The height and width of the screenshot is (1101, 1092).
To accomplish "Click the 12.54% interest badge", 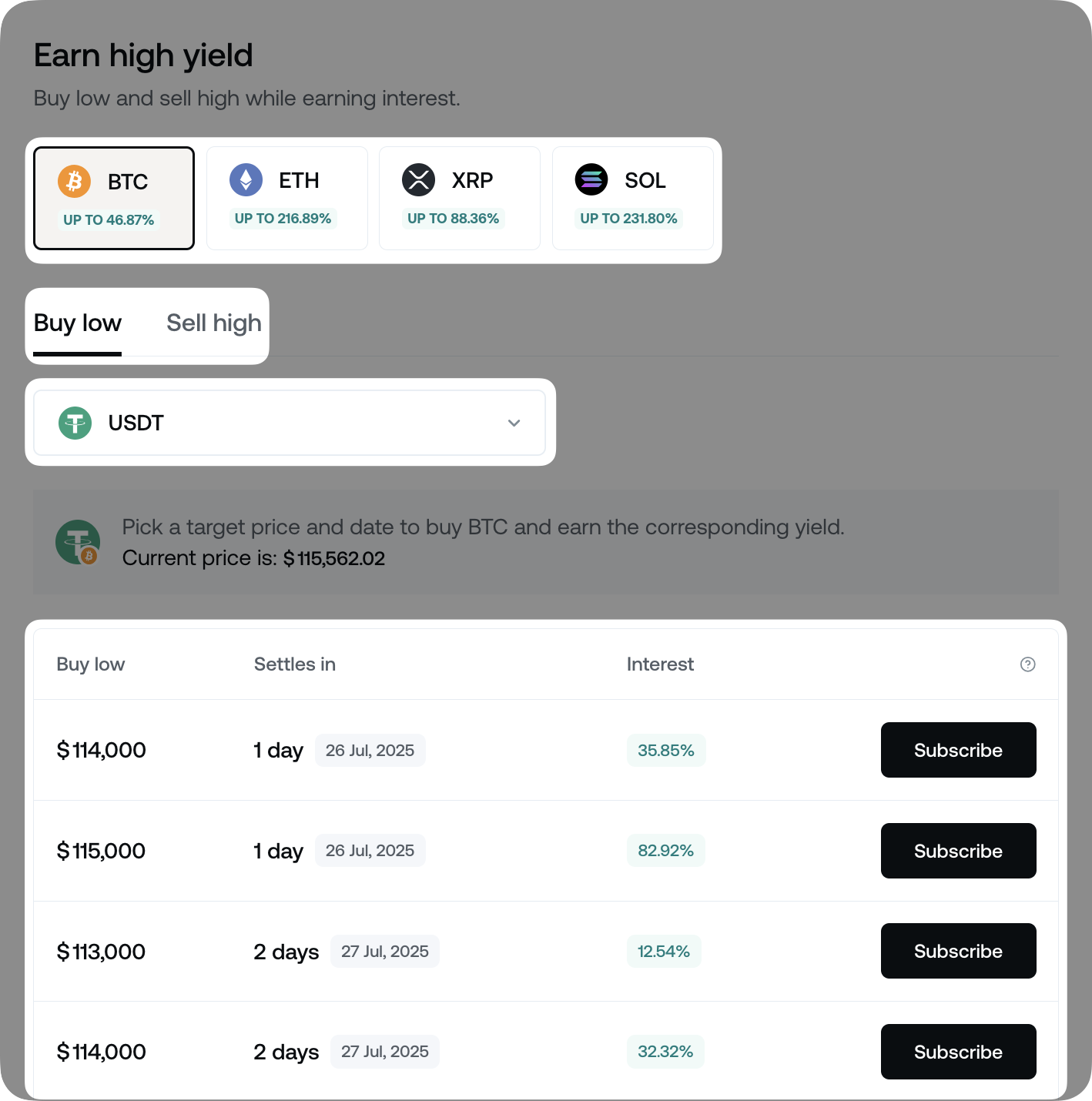I will (663, 951).
